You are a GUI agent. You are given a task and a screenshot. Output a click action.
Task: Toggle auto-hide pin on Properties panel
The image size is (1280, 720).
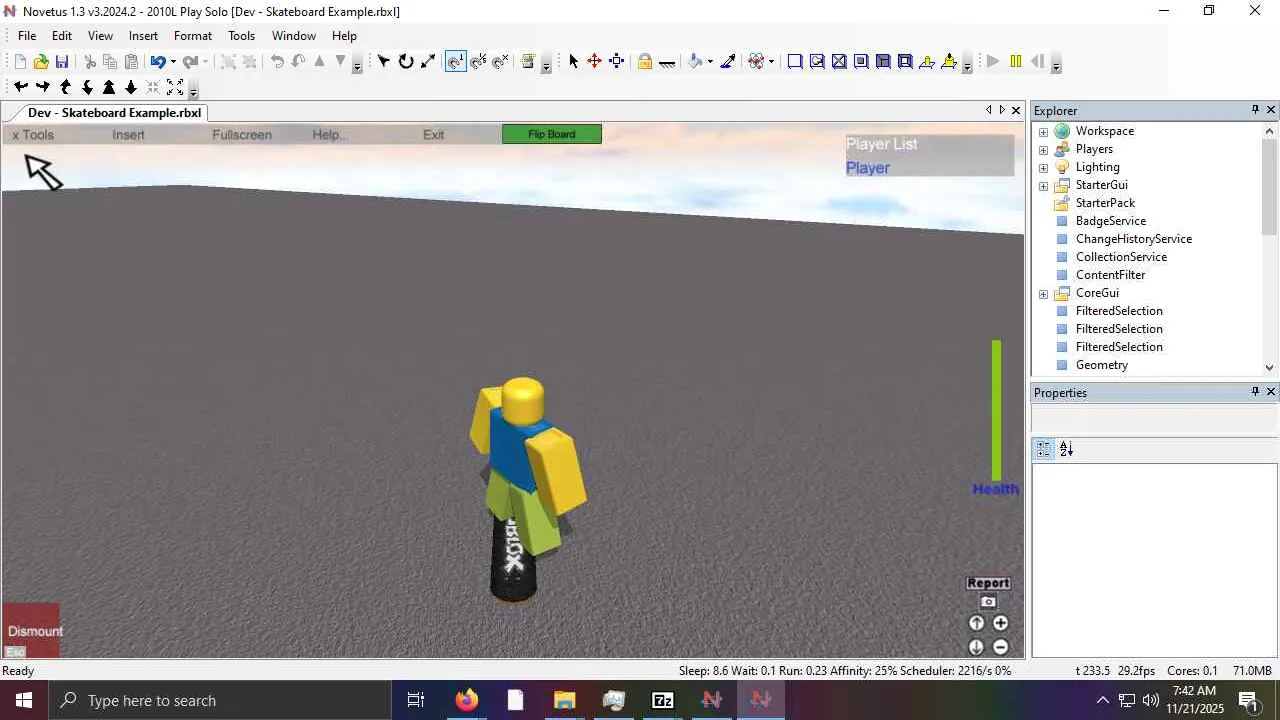point(1255,392)
